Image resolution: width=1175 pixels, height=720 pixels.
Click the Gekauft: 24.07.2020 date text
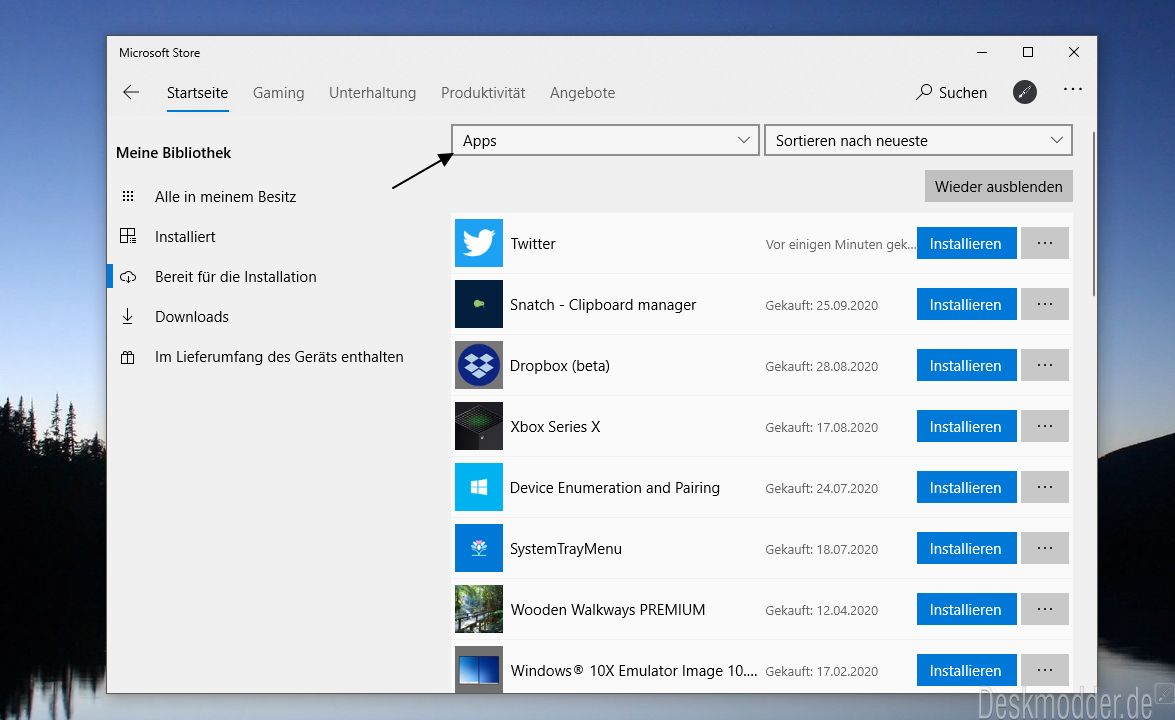tap(821, 488)
